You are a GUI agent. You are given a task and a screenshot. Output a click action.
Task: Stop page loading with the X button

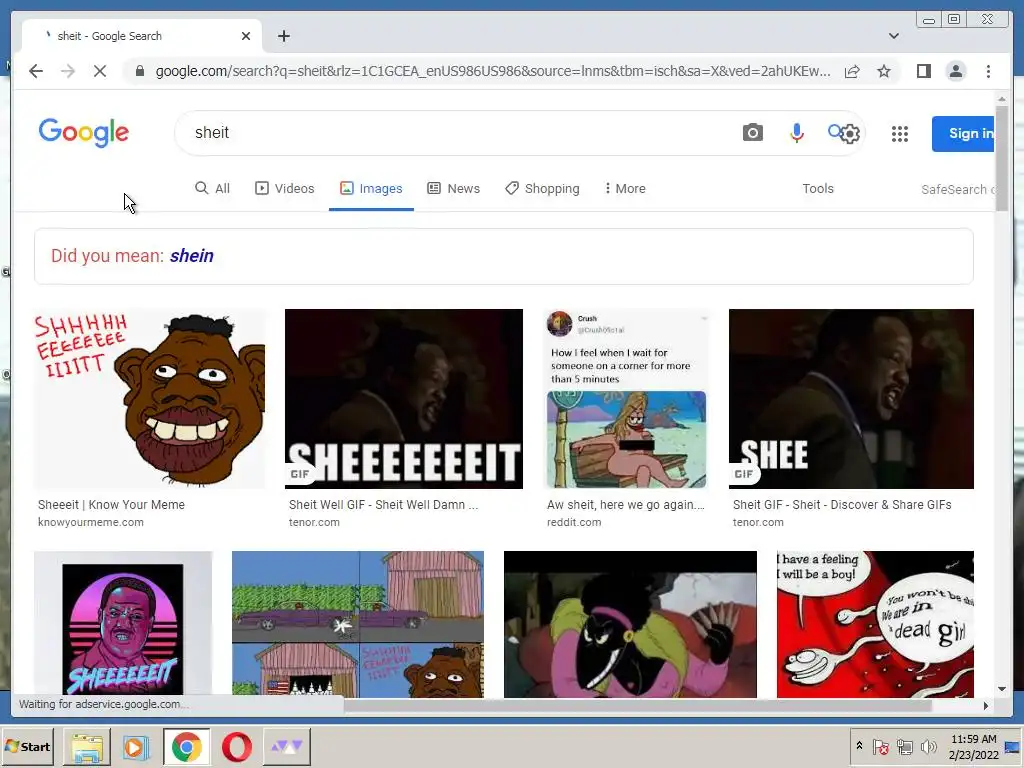tap(100, 71)
